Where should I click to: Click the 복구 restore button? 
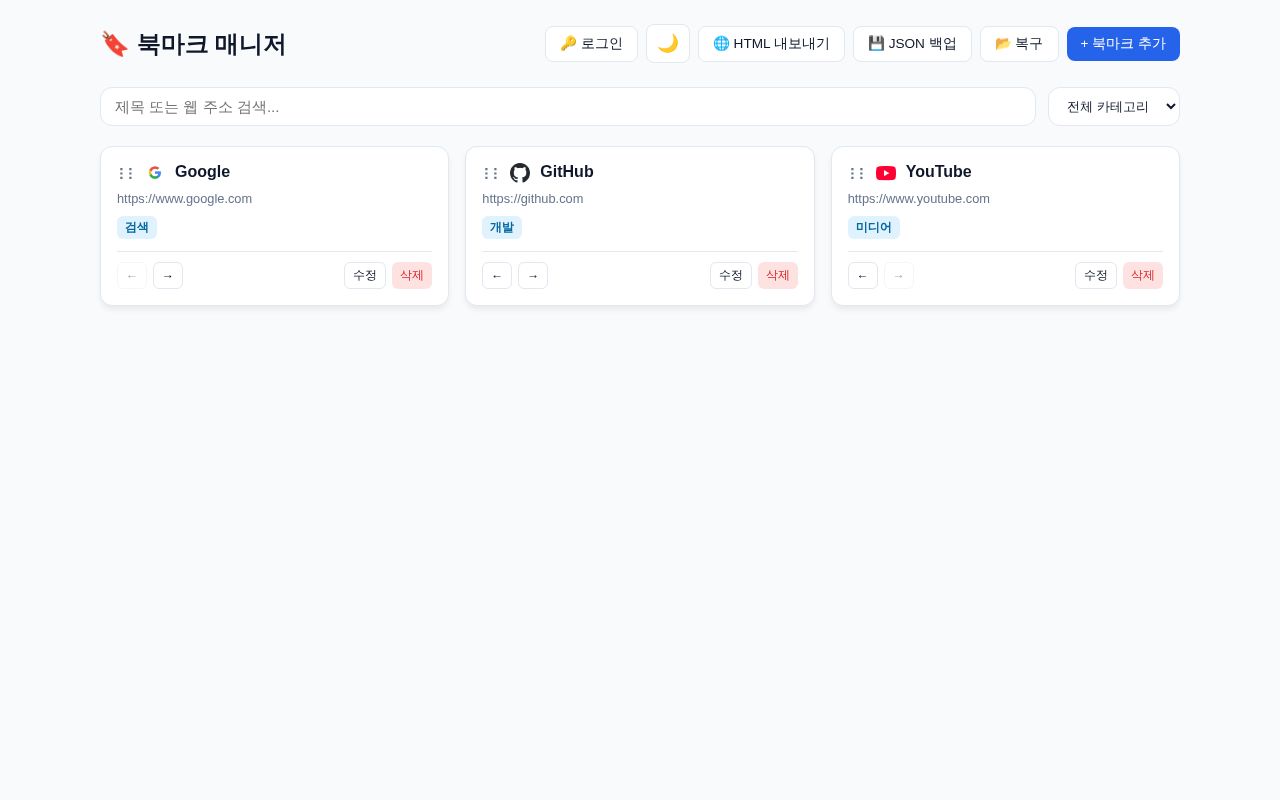coord(1019,44)
